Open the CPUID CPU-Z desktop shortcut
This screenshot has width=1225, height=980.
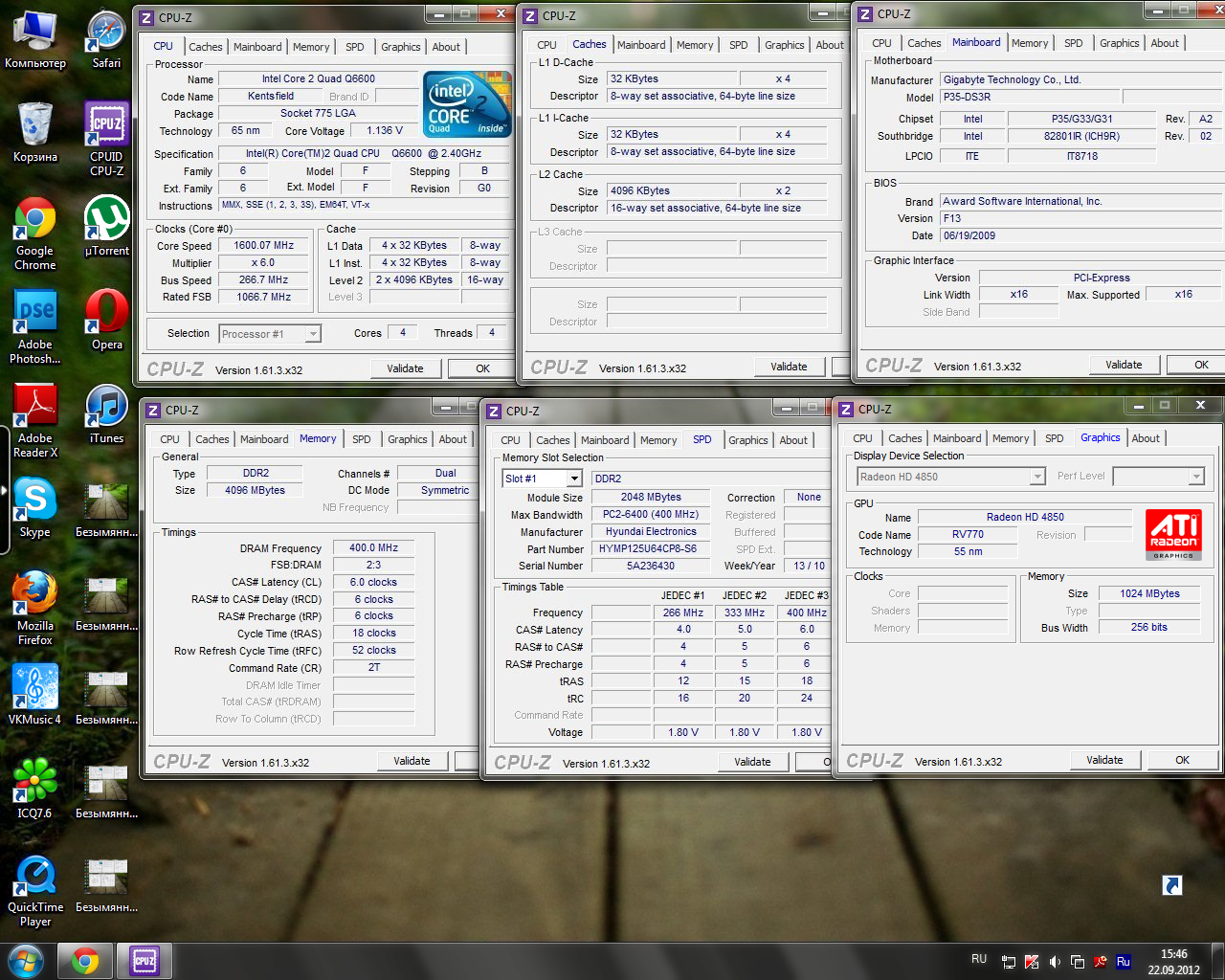(106, 139)
